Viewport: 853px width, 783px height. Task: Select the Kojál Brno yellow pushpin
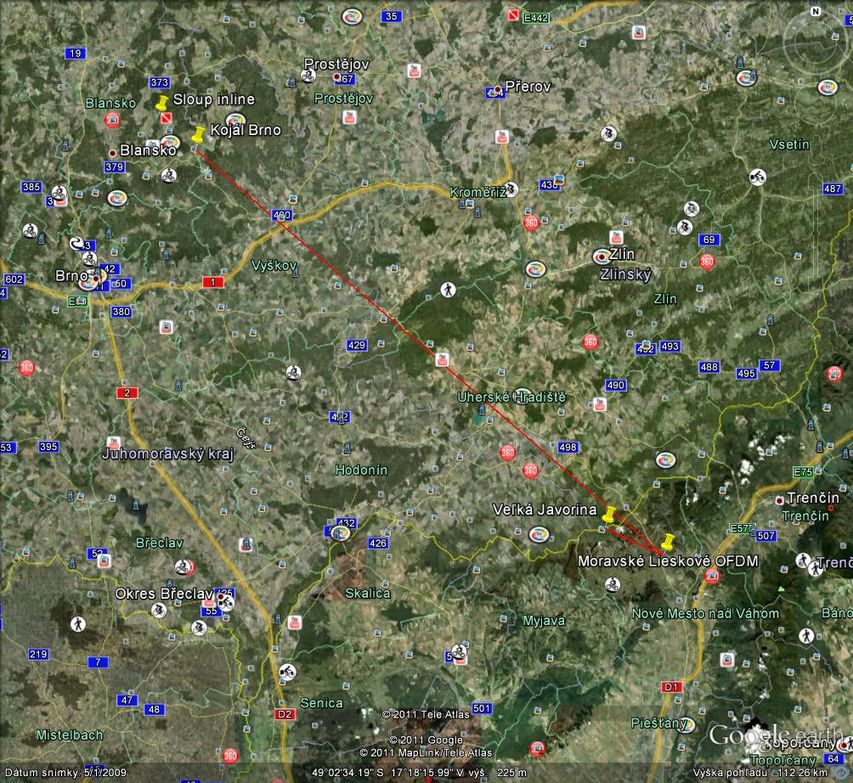click(197, 135)
